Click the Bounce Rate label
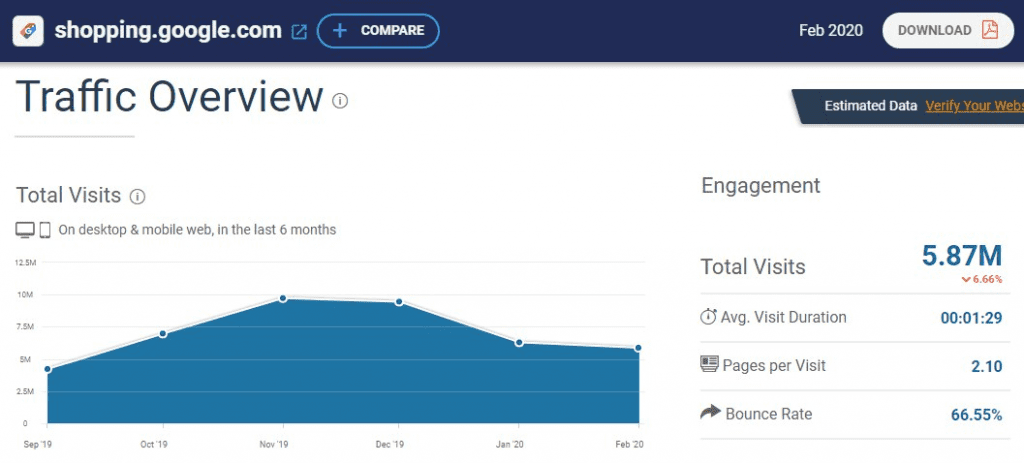Image resolution: width=1024 pixels, height=463 pixels. pyautogui.click(x=769, y=414)
